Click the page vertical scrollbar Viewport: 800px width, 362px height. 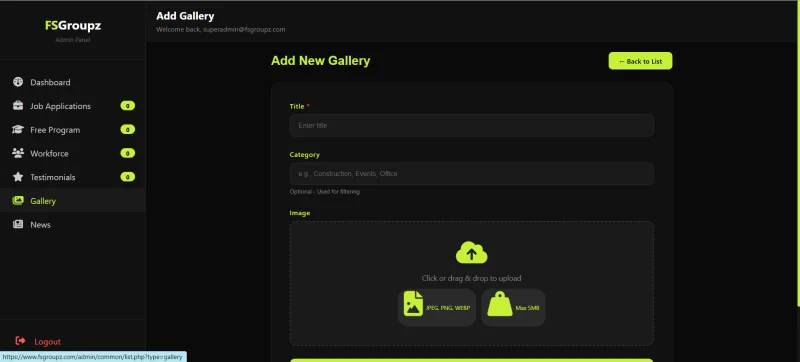(x=798, y=153)
